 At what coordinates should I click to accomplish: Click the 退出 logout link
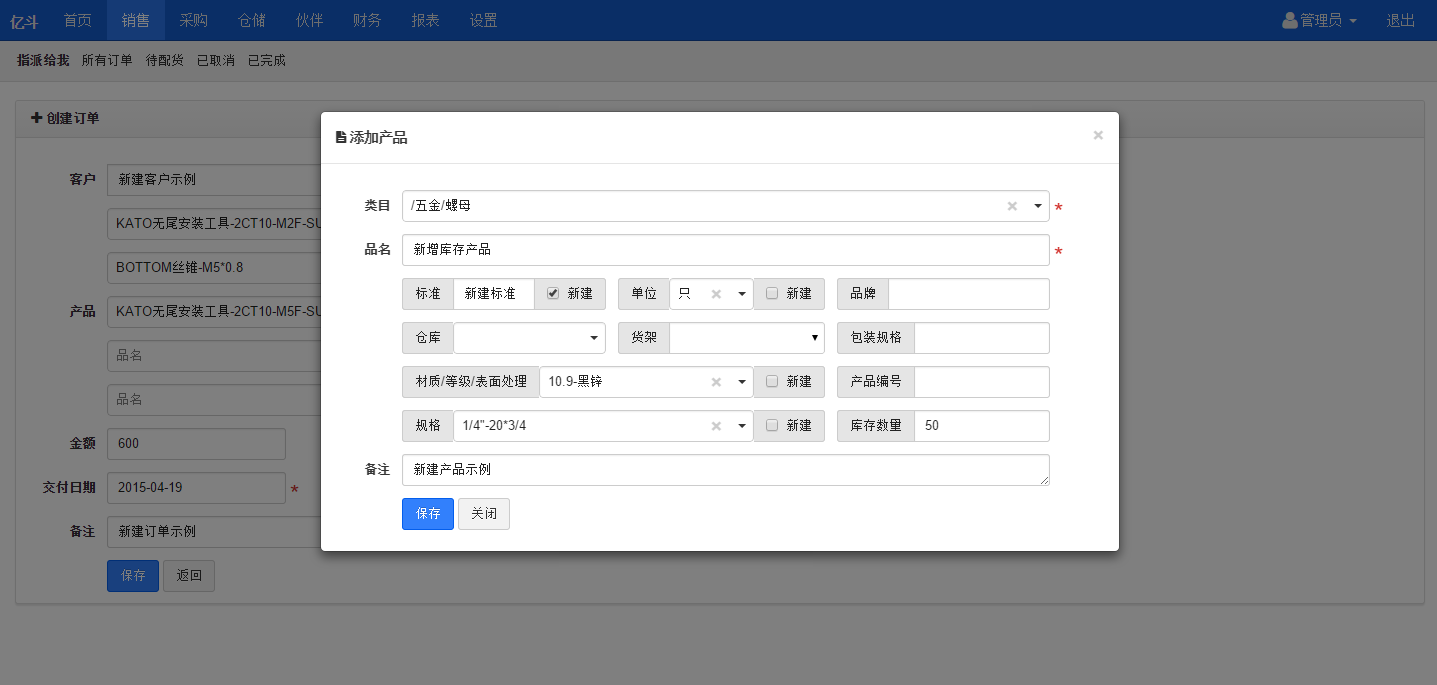pyautogui.click(x=1399, y=19)
